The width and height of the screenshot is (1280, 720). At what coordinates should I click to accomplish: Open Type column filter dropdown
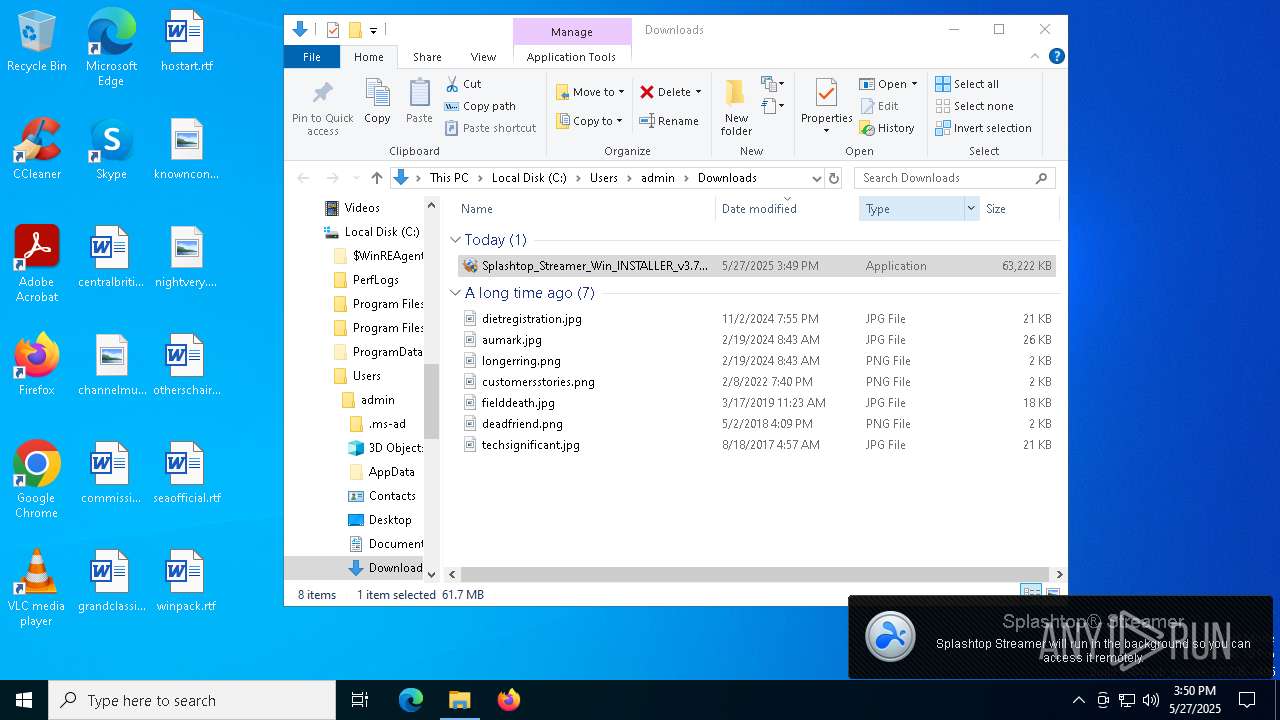pyautogui.click(x=970, y=209)
